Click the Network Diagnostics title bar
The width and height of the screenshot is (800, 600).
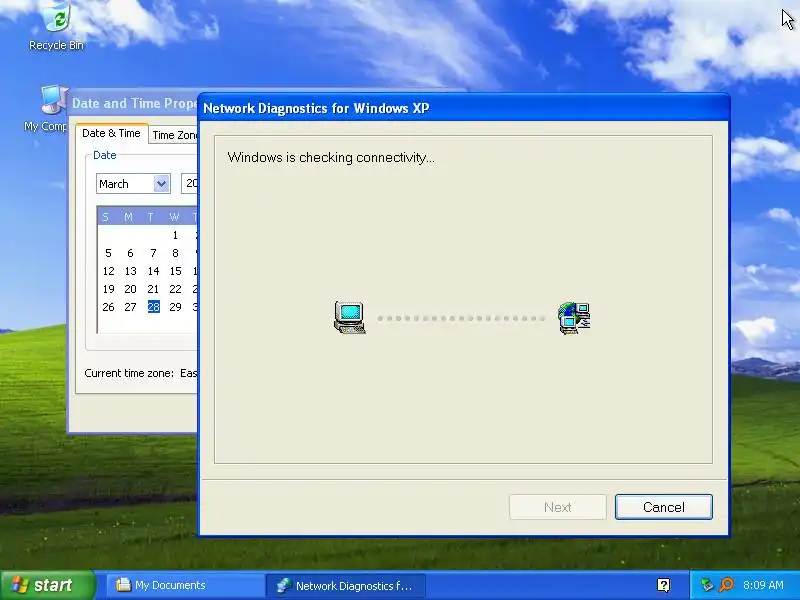pos(463,108)
